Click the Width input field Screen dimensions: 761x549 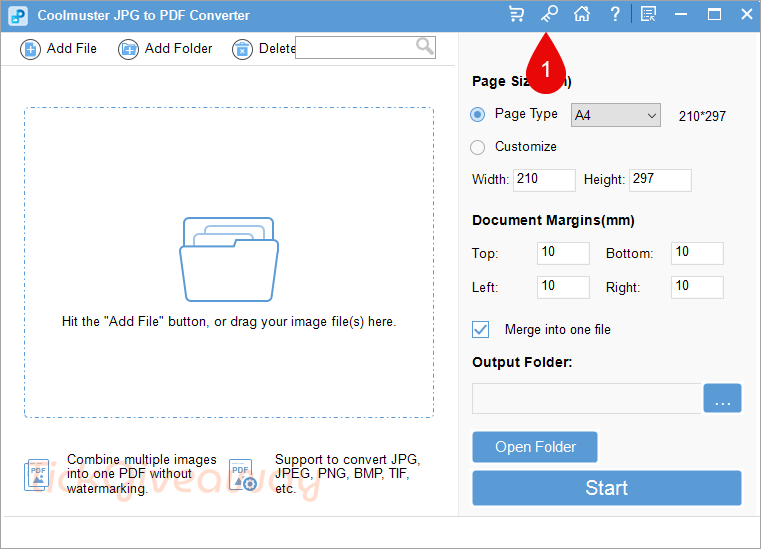click(x=544, y=180)
